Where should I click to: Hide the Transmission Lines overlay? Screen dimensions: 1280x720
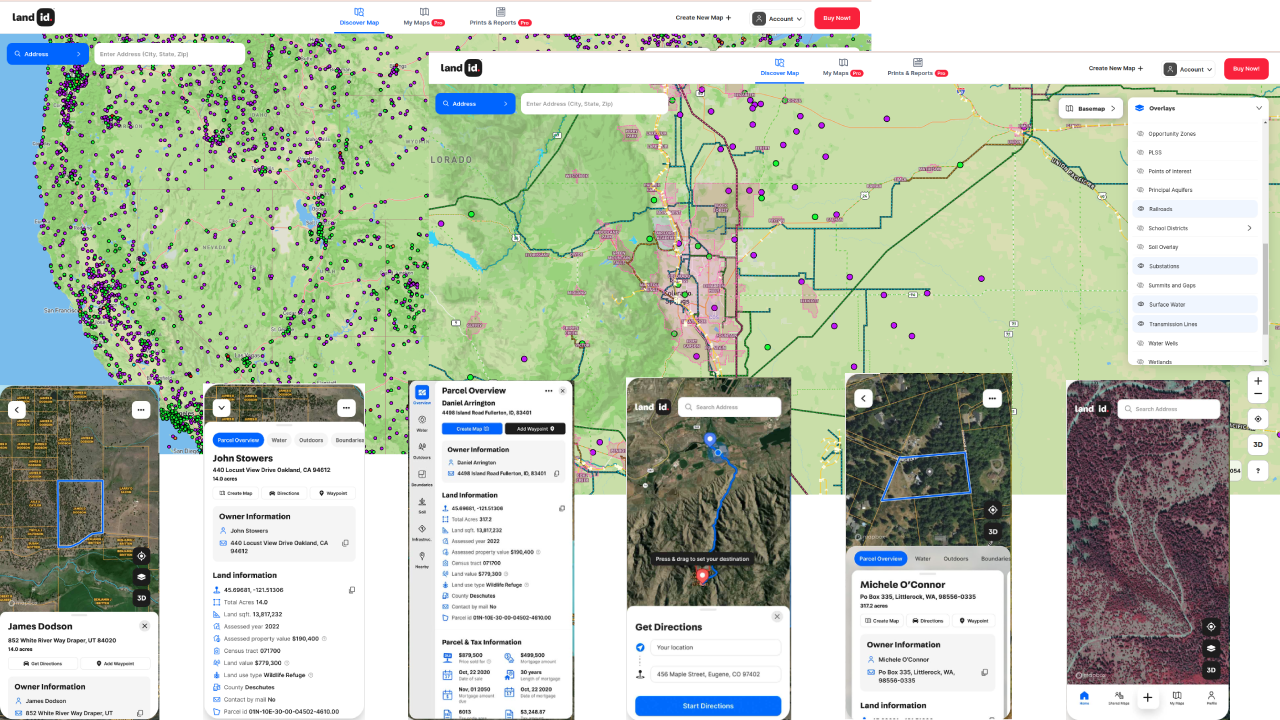[x=1140, y=324]
